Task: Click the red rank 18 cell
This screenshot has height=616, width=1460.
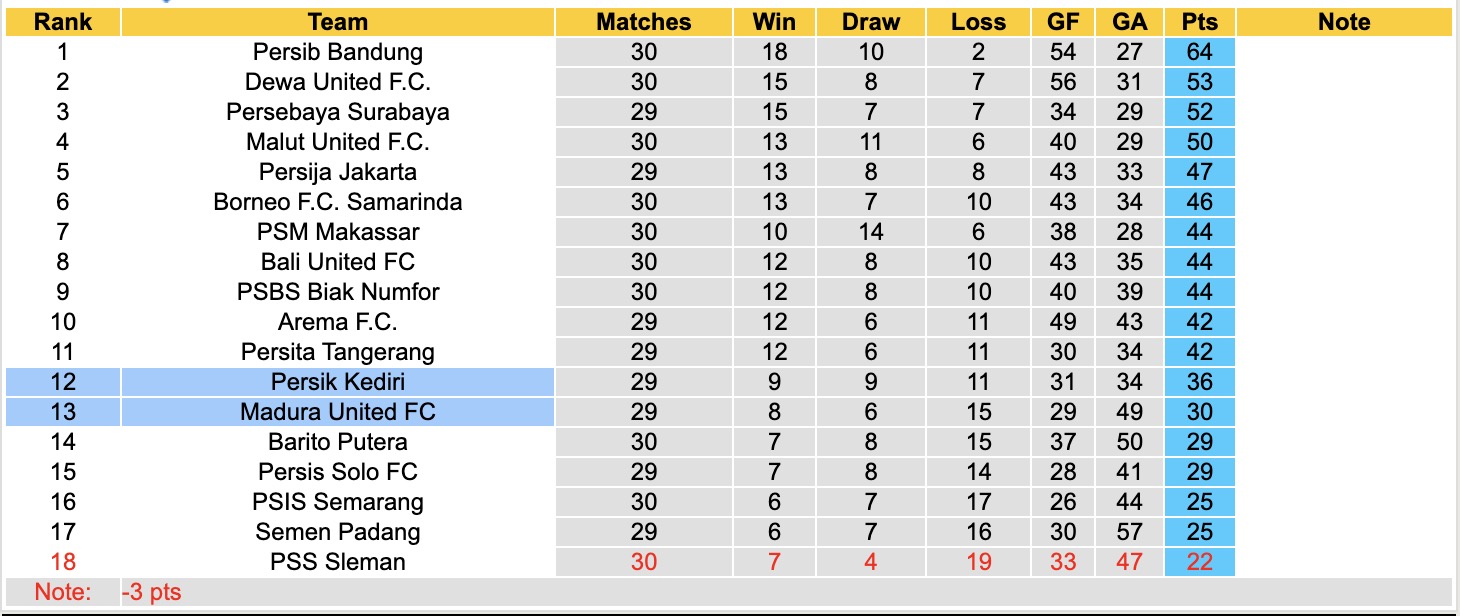Action: pos(63,562)
